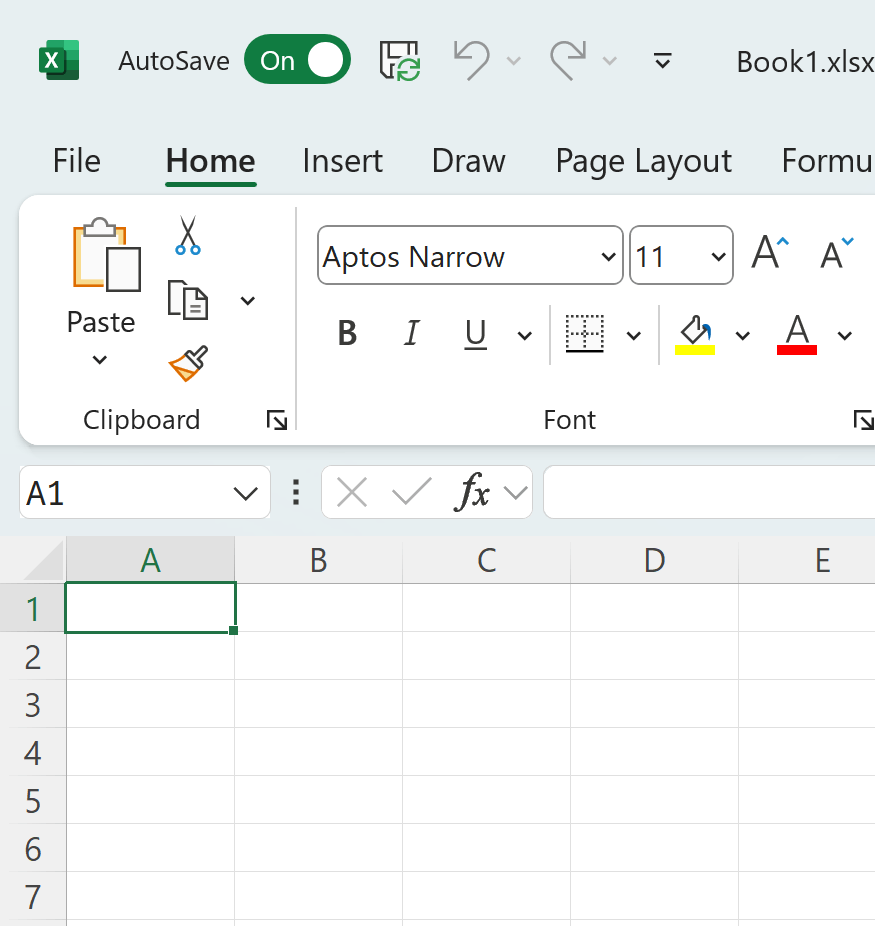Click the Copy icon in Clipboard group
Screen dimensions: 875x926
click(186, 300)
